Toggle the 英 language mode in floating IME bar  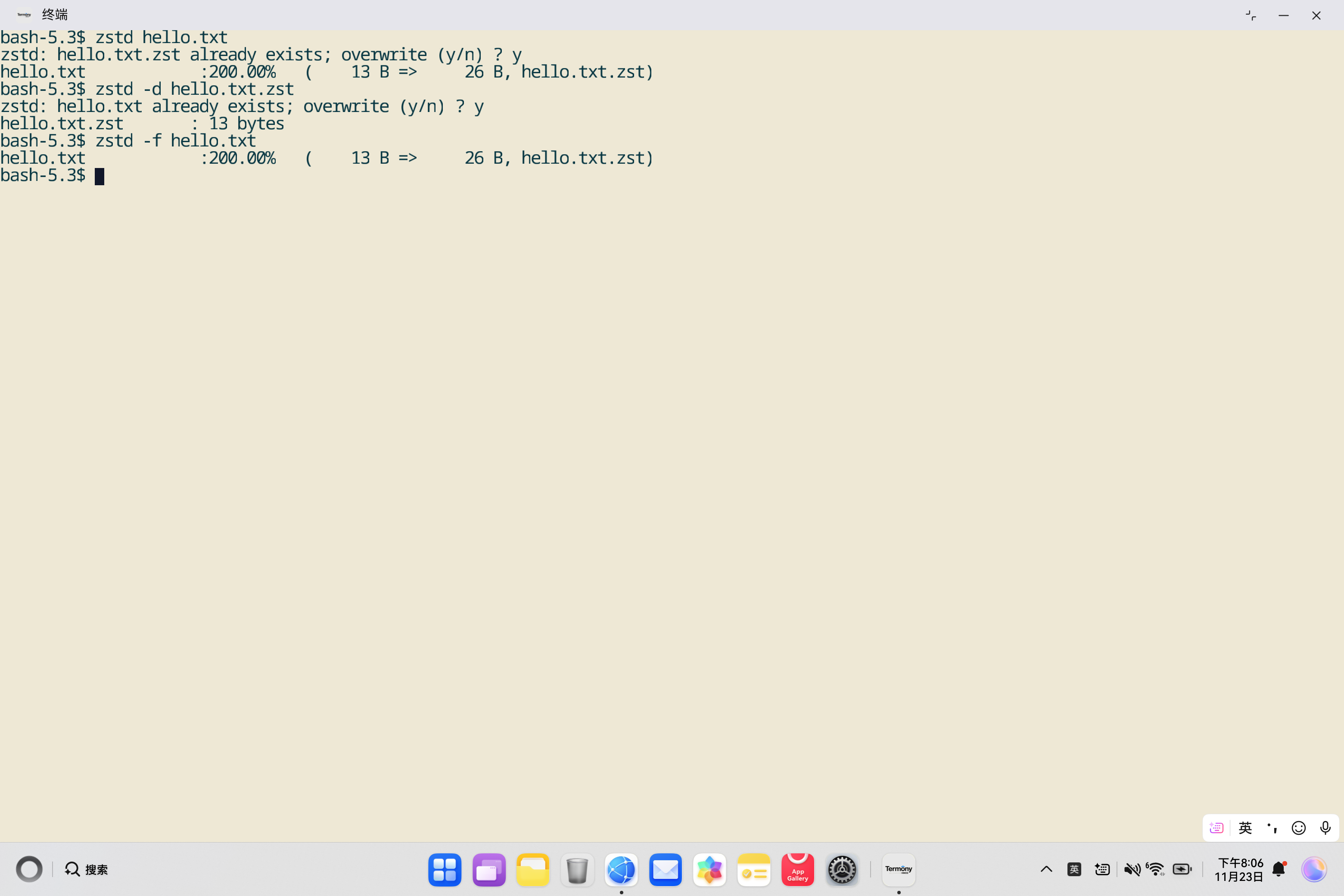click(x=1245, y=828)
